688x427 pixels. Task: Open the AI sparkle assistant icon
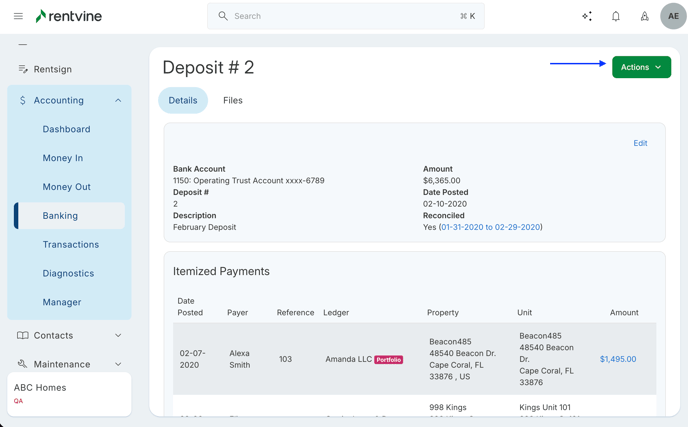(x=587, y=16)
